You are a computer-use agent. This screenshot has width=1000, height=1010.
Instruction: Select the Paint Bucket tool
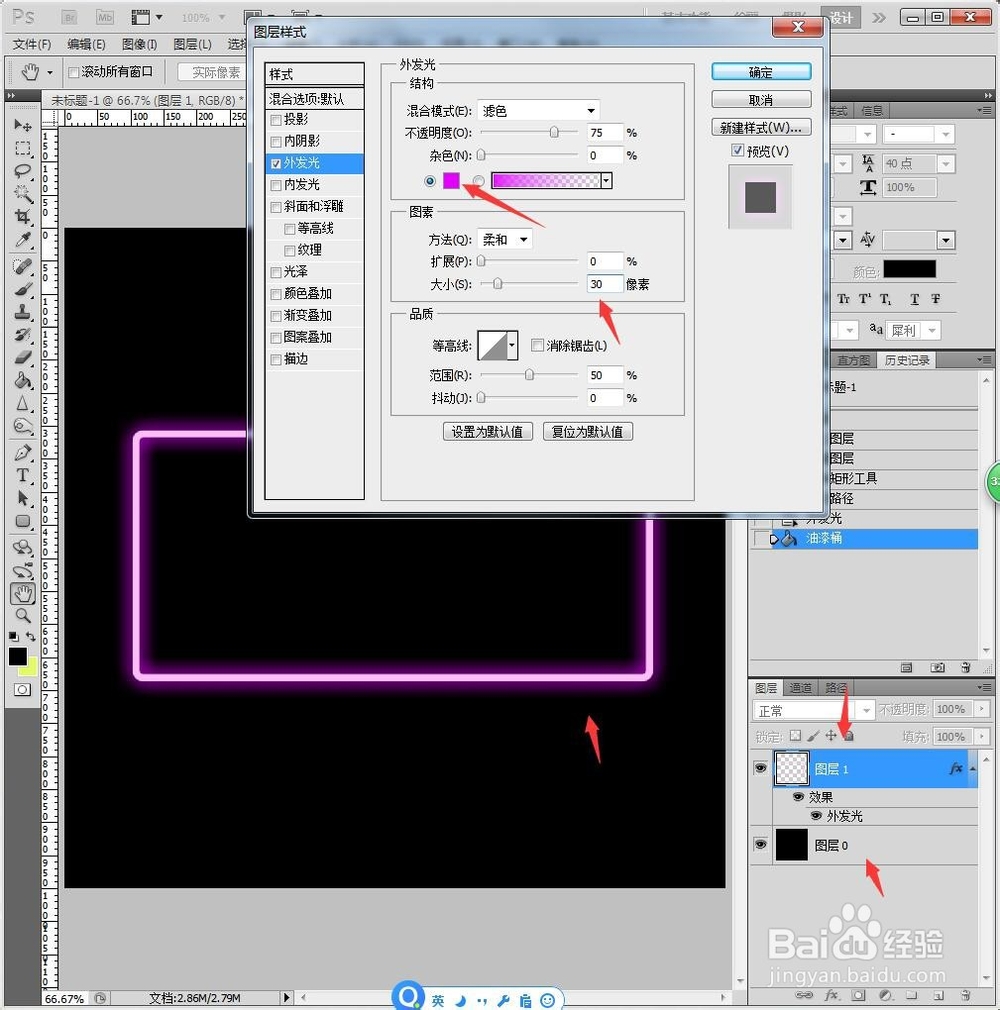[x=23, y=380]
